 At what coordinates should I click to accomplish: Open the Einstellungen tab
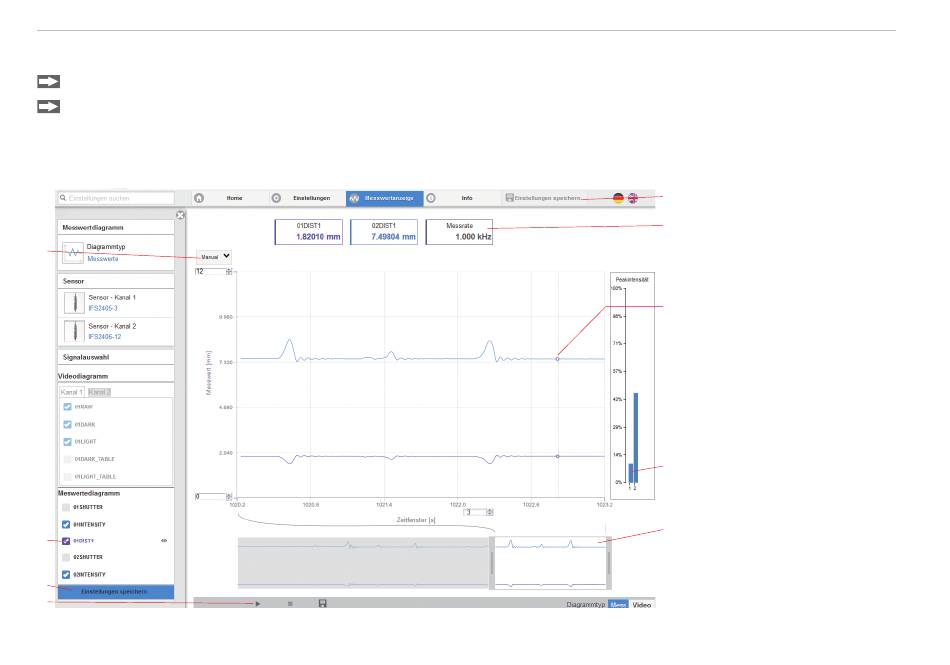click(x=307, y=198)
